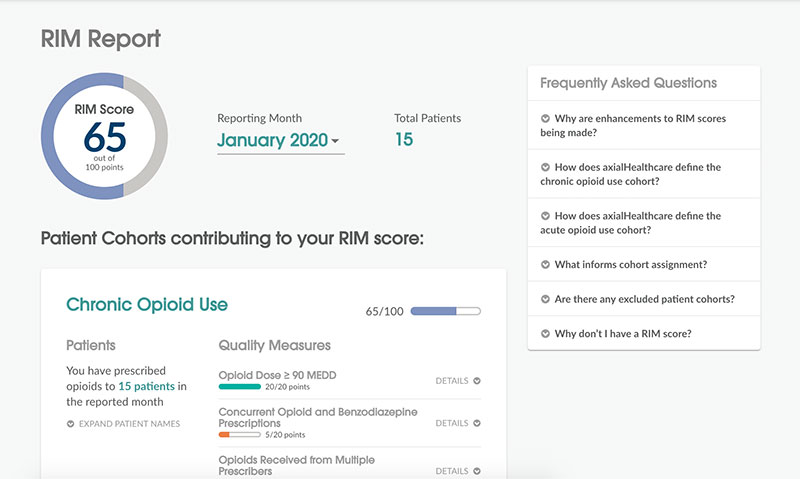800x479 pixels.
Task: Click the details arrow icon for Opioid Dose
Action: (477, 381)
